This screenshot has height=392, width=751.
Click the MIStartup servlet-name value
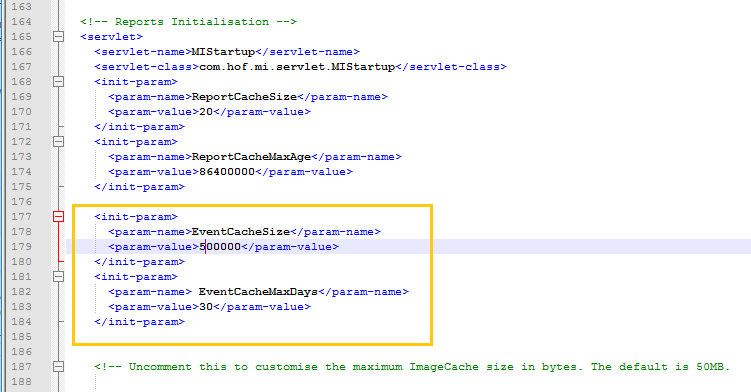pyautogui.click(x=223, y=52)
